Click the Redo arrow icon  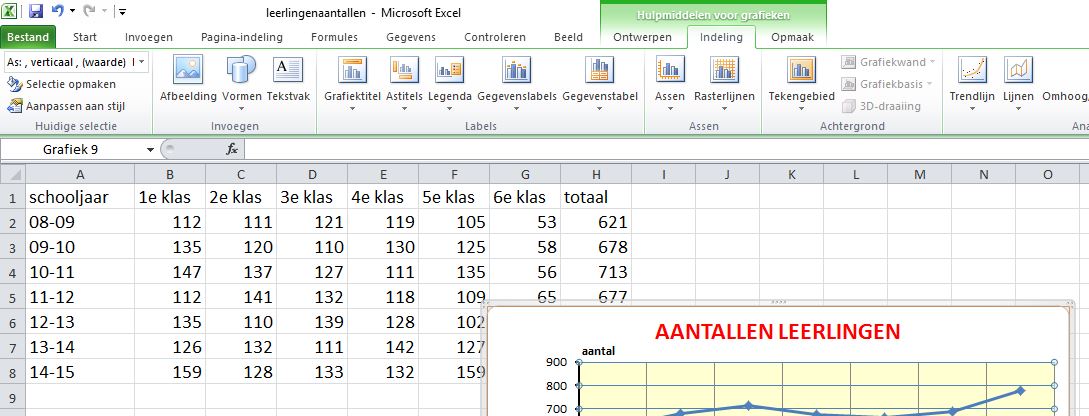click(90, 11)
